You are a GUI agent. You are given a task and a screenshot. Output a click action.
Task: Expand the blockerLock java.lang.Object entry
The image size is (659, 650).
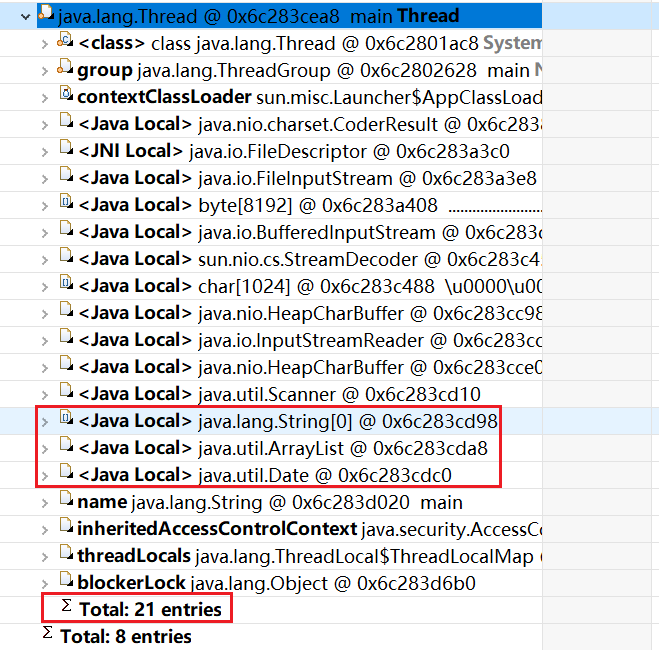tap(45, 583)
